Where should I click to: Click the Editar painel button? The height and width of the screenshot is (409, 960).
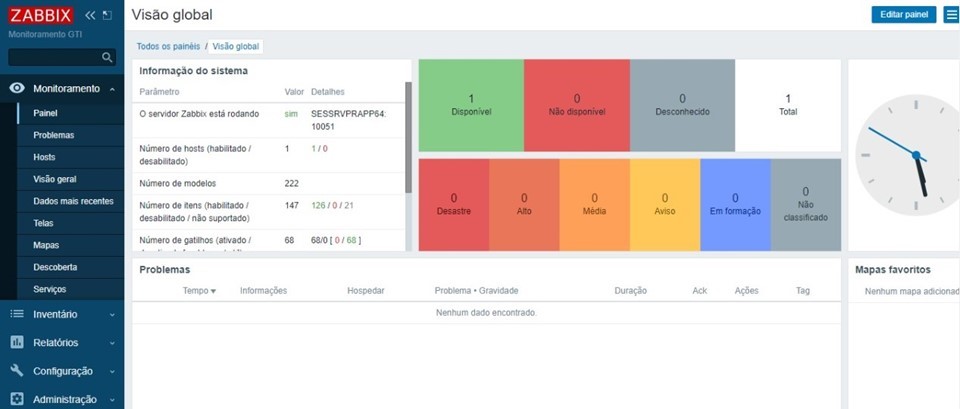903,14
